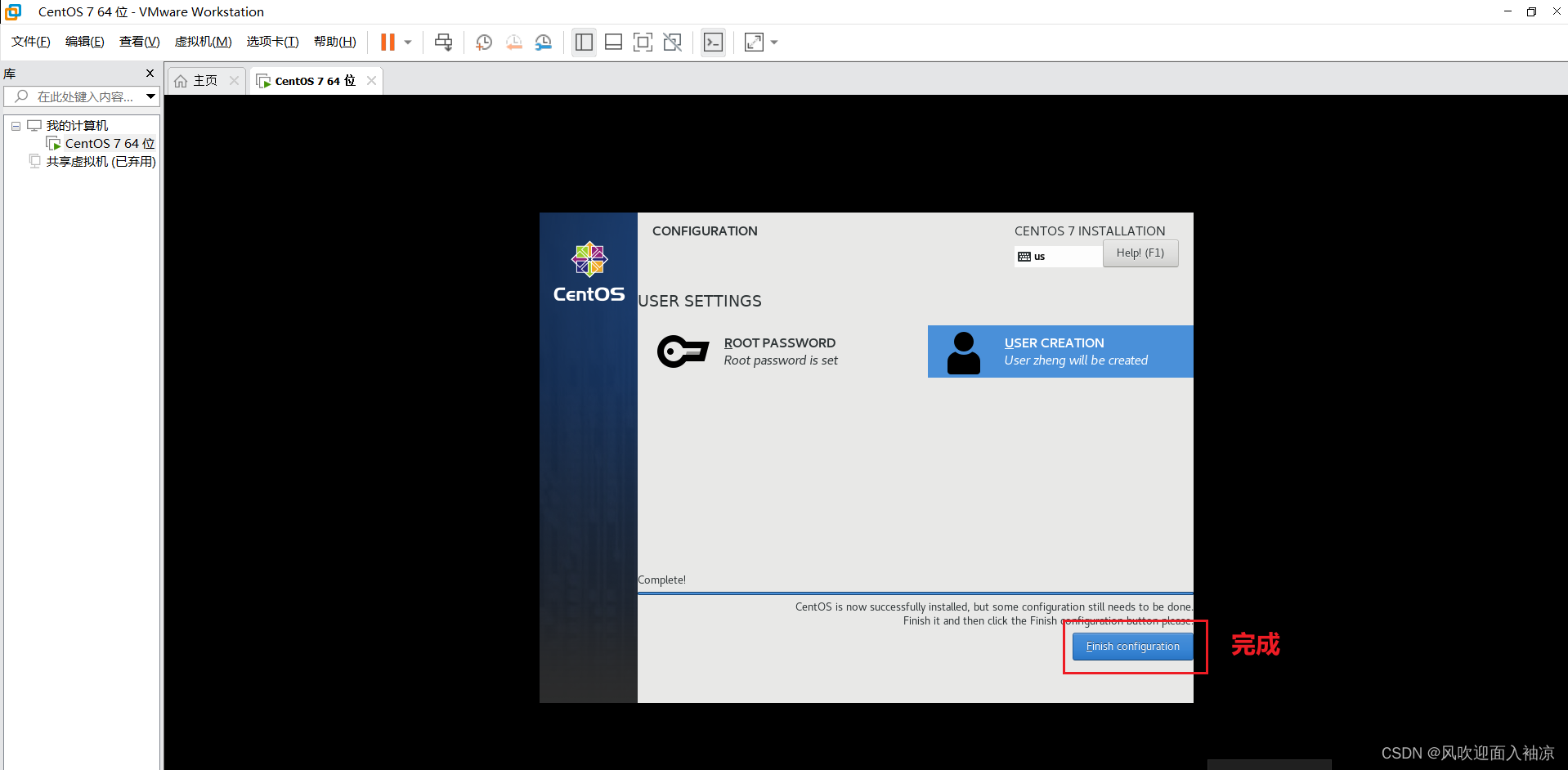Select 共享虚拟机 (已弃用) tree item

pos(101,162)
